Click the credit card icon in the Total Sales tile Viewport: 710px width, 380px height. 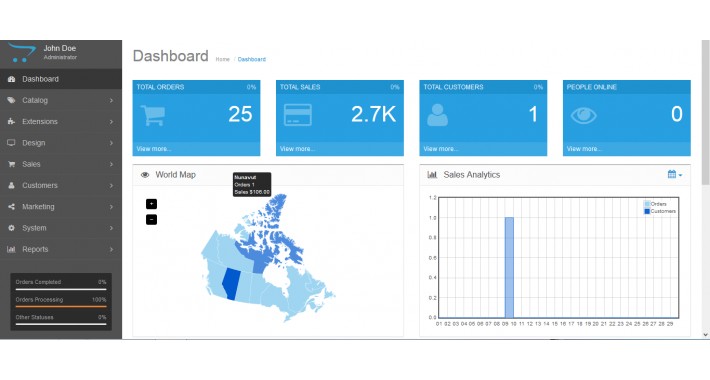(x=297, y=115)
